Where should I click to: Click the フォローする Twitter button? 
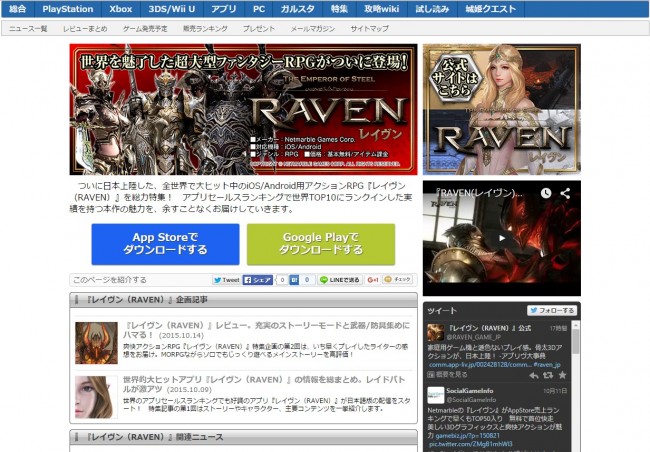point(552,310)
